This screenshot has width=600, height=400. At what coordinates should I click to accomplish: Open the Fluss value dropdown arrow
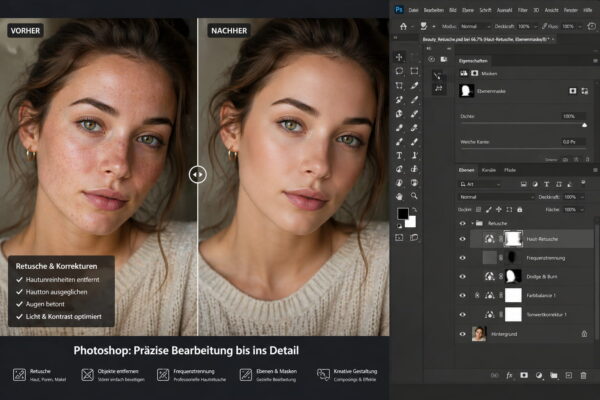580,26
